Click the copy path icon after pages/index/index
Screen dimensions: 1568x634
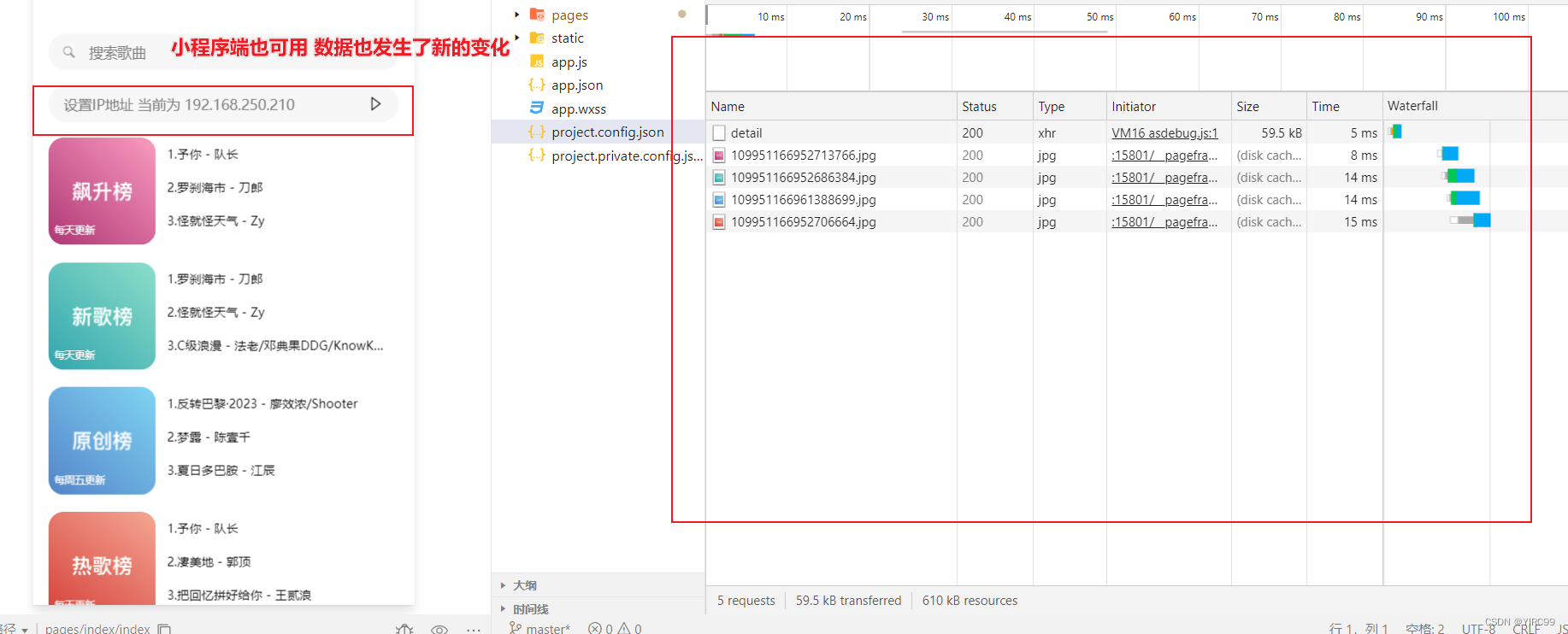pyautogui.click(x=164, y=629)
